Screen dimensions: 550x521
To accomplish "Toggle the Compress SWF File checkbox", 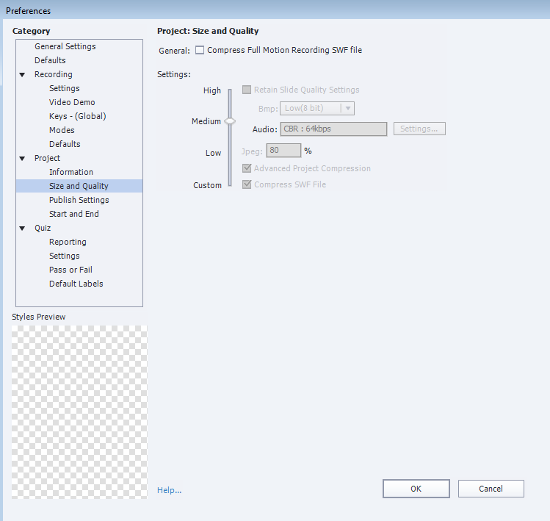I will point(247,185).
